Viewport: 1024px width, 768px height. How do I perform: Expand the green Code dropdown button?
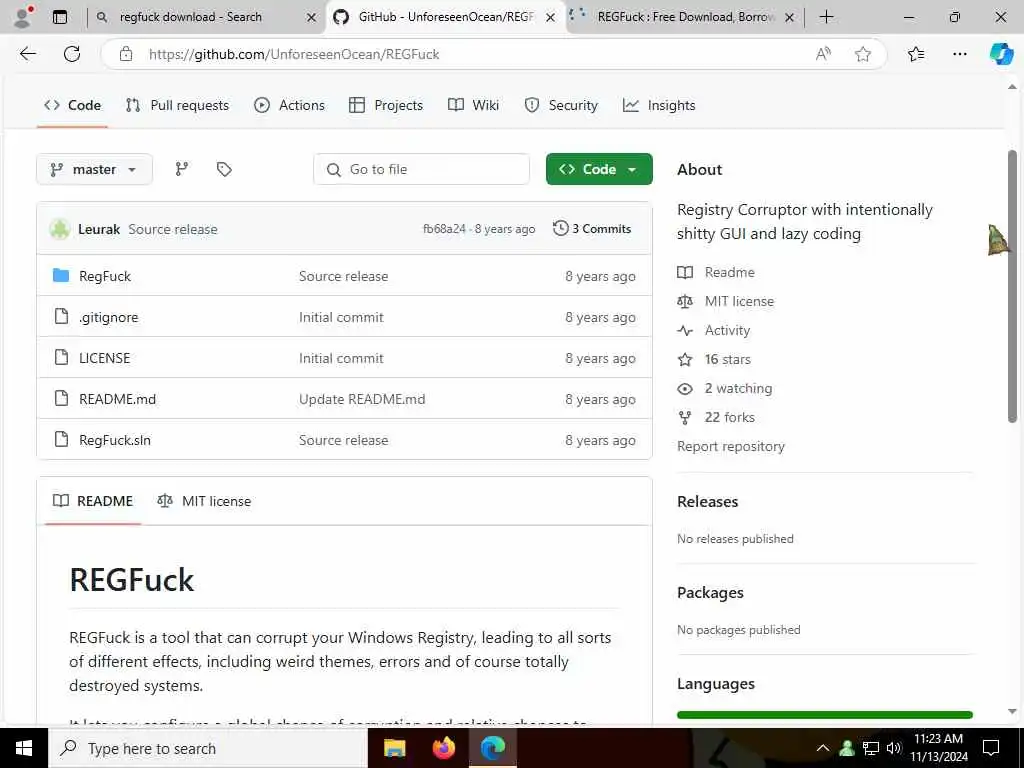[599, 169]
